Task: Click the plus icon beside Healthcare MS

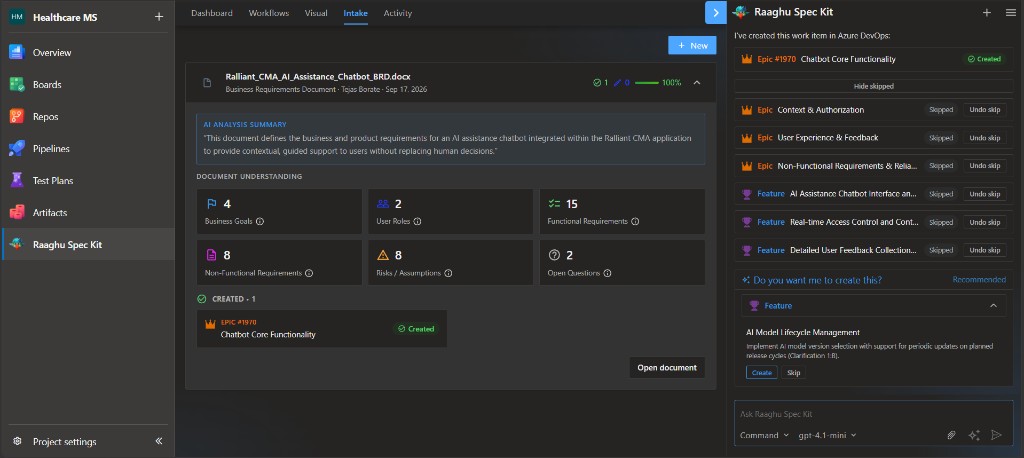Action: coord(159,17)
